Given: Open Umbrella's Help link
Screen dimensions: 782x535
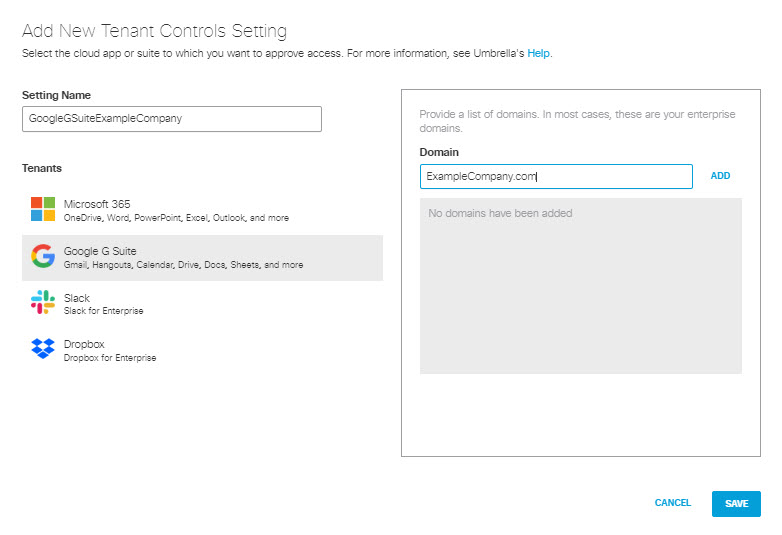Looking at the screenshot, I should click(539, 53).
